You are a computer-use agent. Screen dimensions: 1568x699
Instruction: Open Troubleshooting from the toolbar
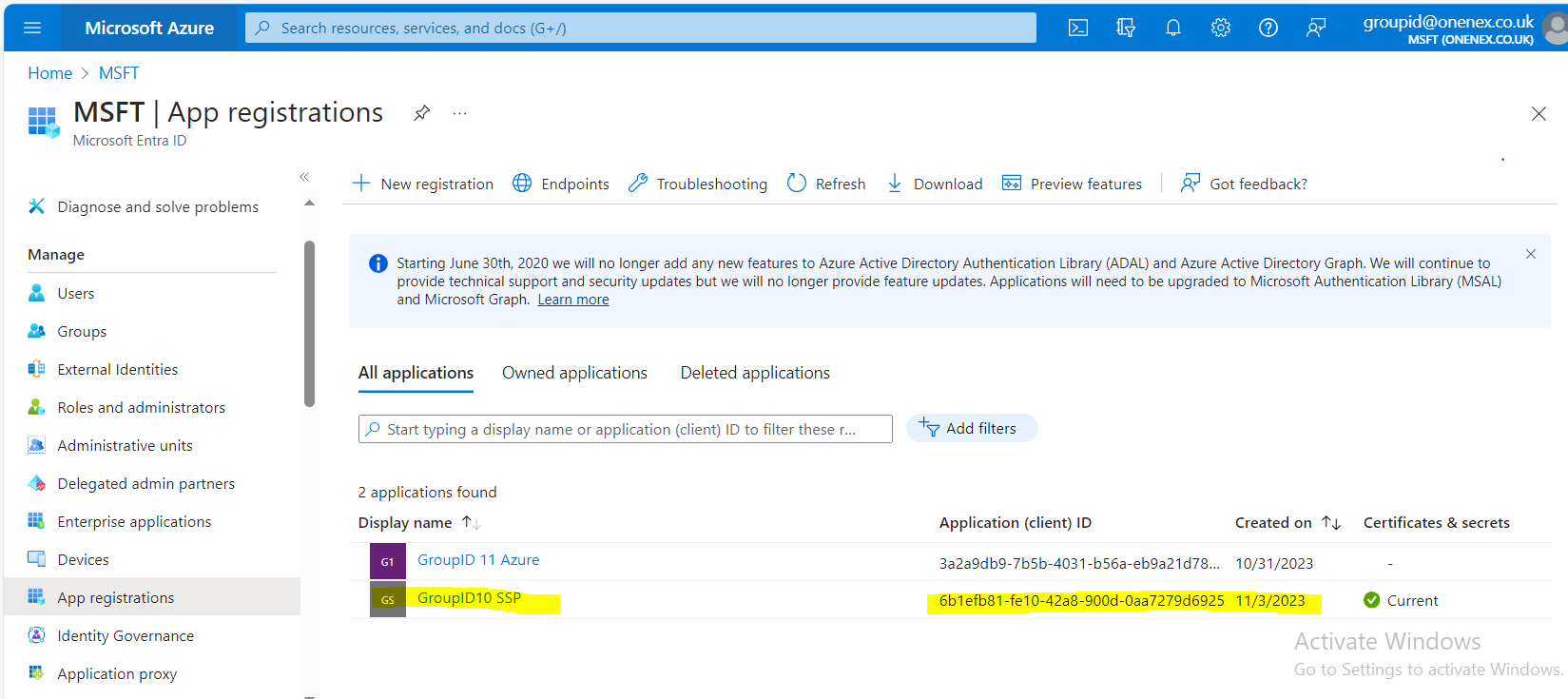pyautogui.click(x=698, y=184)
